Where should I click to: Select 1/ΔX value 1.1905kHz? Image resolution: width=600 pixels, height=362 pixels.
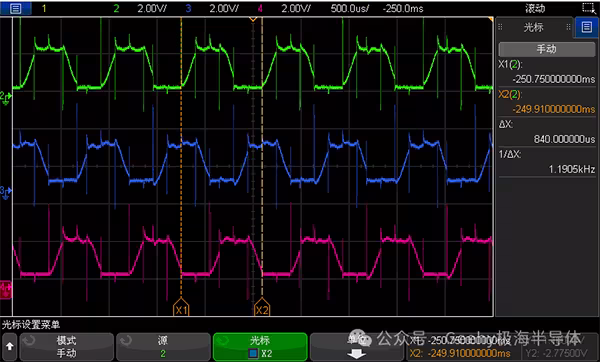click(572, 169)
